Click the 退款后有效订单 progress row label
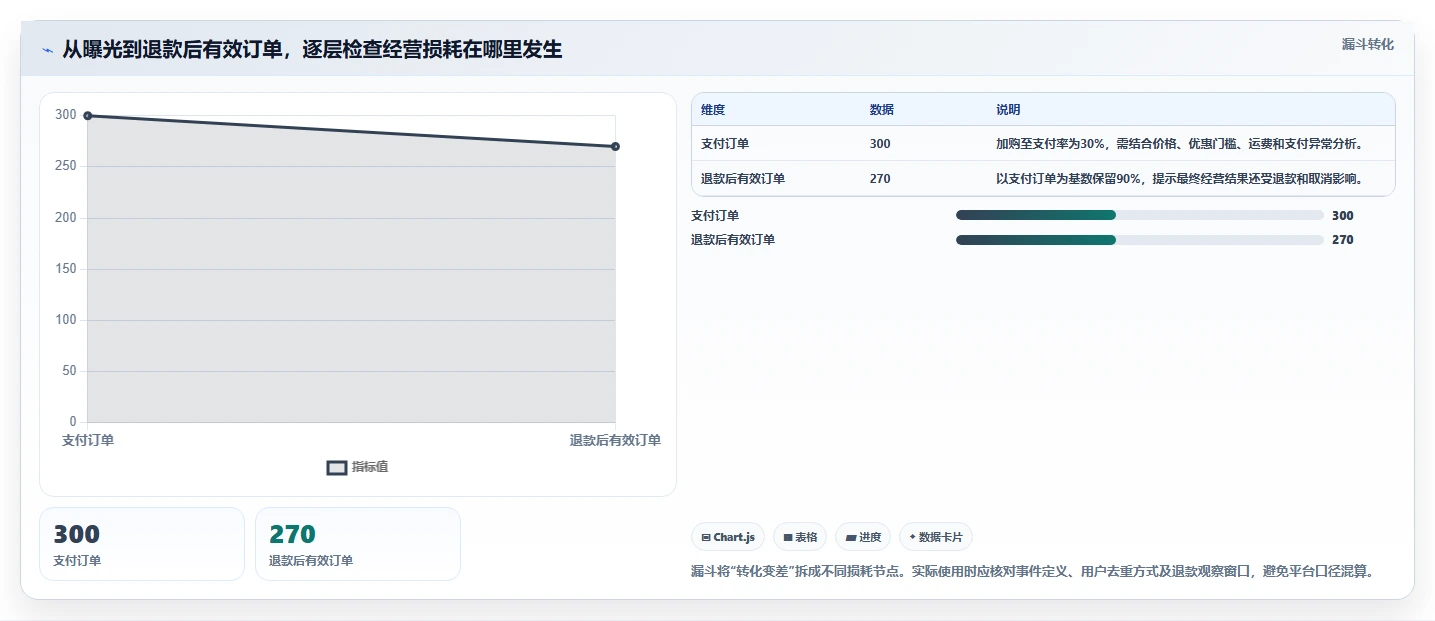1435x621 pixels. 733,240
